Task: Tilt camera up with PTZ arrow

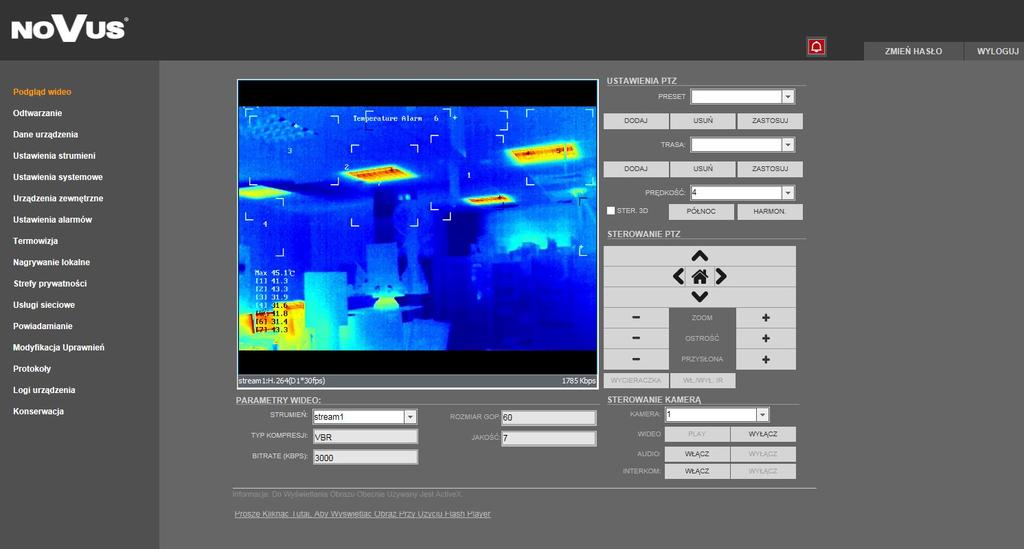Action: coord(699,256)
